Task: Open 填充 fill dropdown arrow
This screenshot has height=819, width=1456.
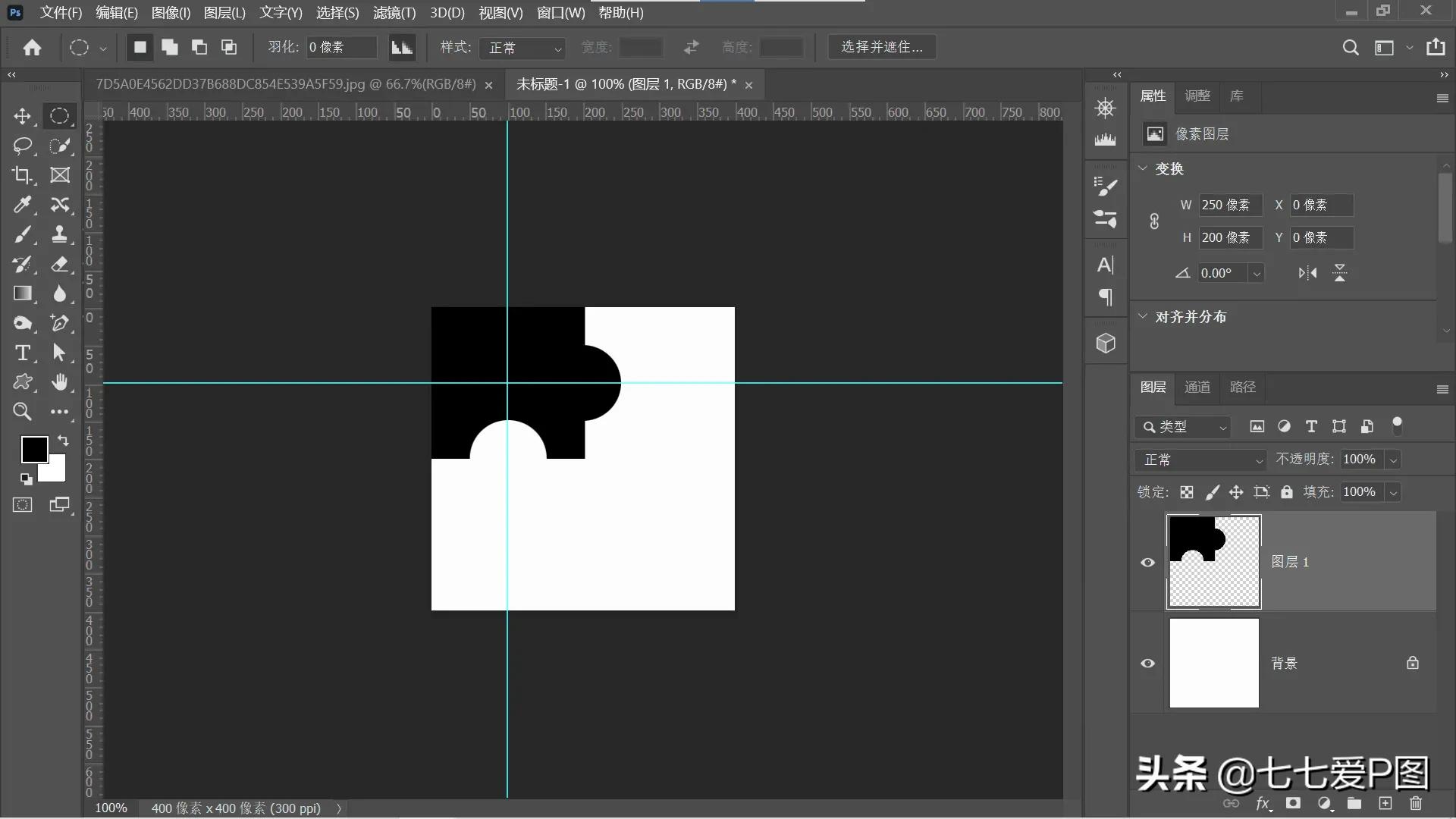Action: pos(1393,492)
